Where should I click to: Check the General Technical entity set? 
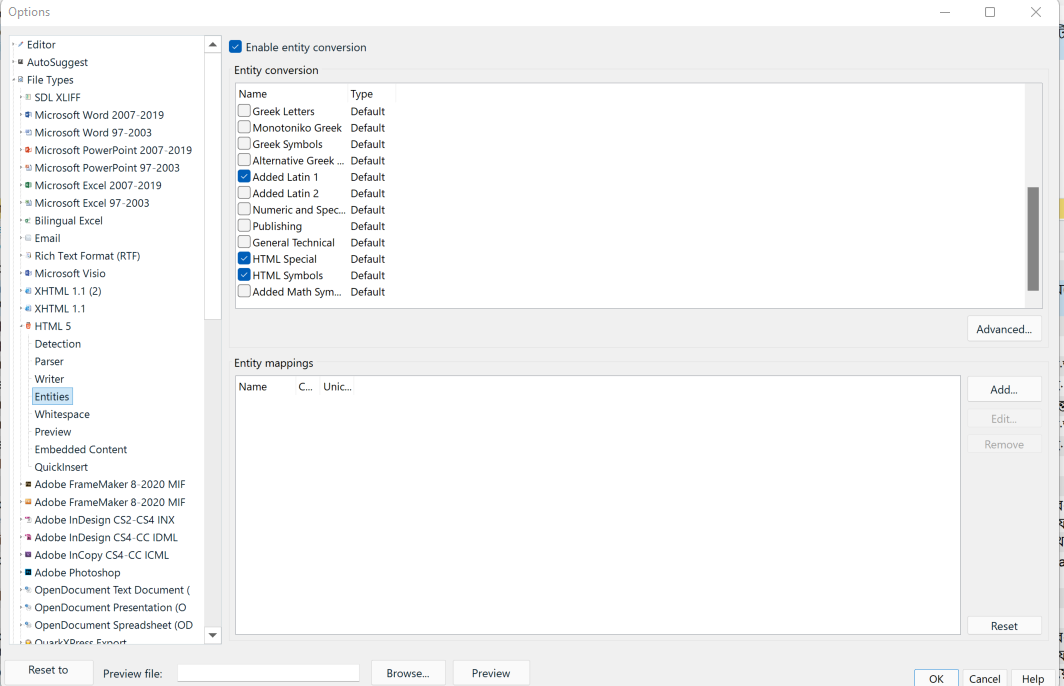click(244, 242)
